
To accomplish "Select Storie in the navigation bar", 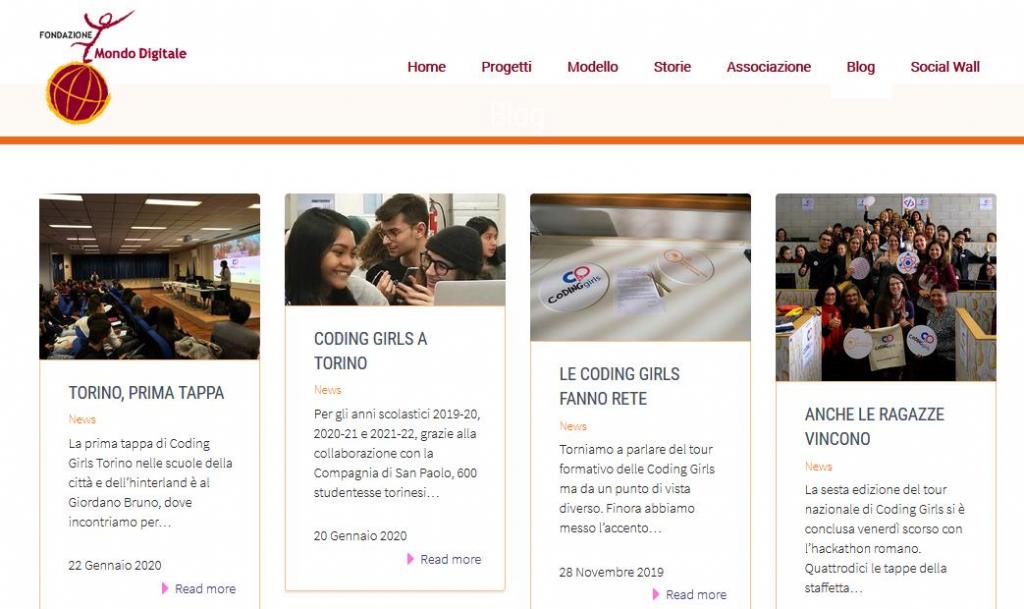I will point(672,67).
